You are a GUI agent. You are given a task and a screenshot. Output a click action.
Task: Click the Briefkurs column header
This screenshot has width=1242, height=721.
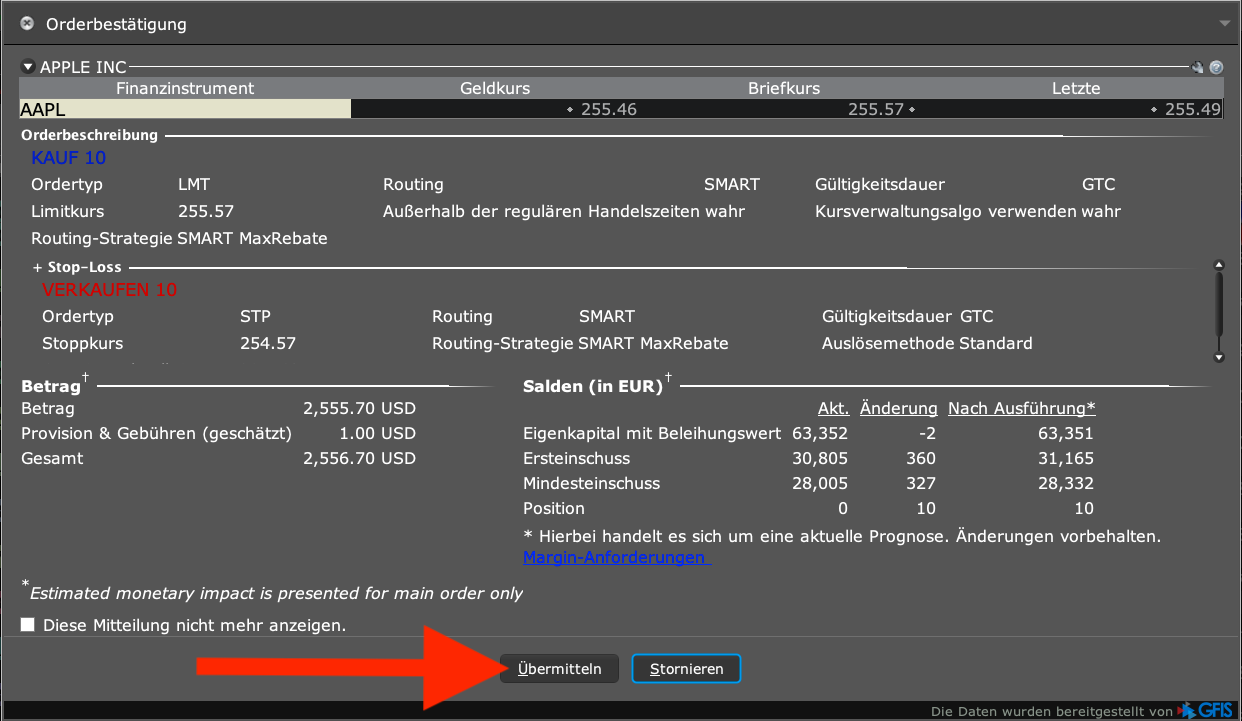(x=784, y=88)
